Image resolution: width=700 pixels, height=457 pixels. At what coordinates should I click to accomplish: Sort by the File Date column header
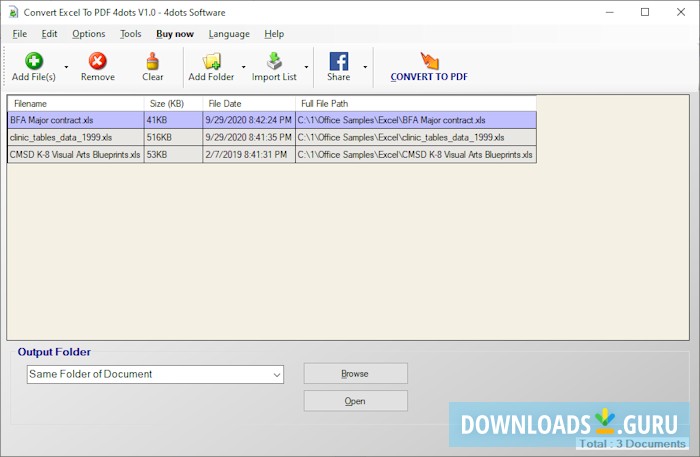tap(249, 104)
